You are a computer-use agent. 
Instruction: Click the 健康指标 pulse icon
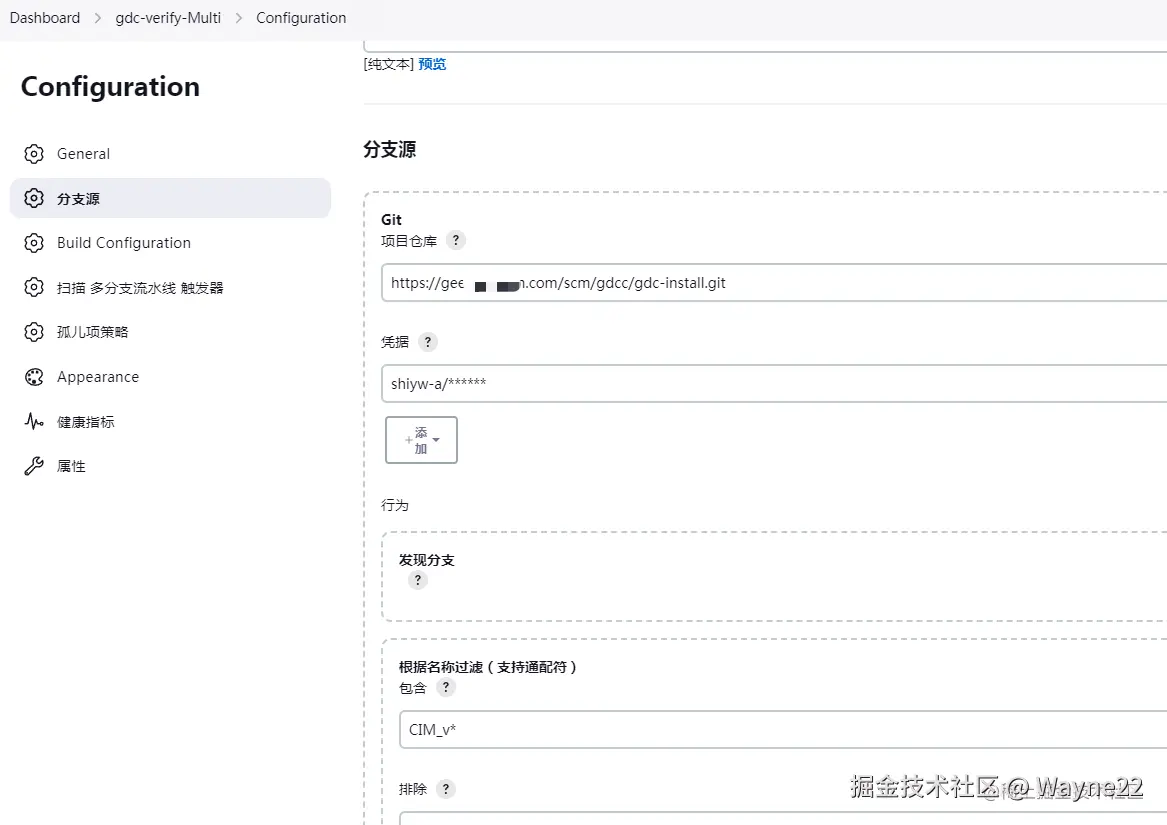34,422
